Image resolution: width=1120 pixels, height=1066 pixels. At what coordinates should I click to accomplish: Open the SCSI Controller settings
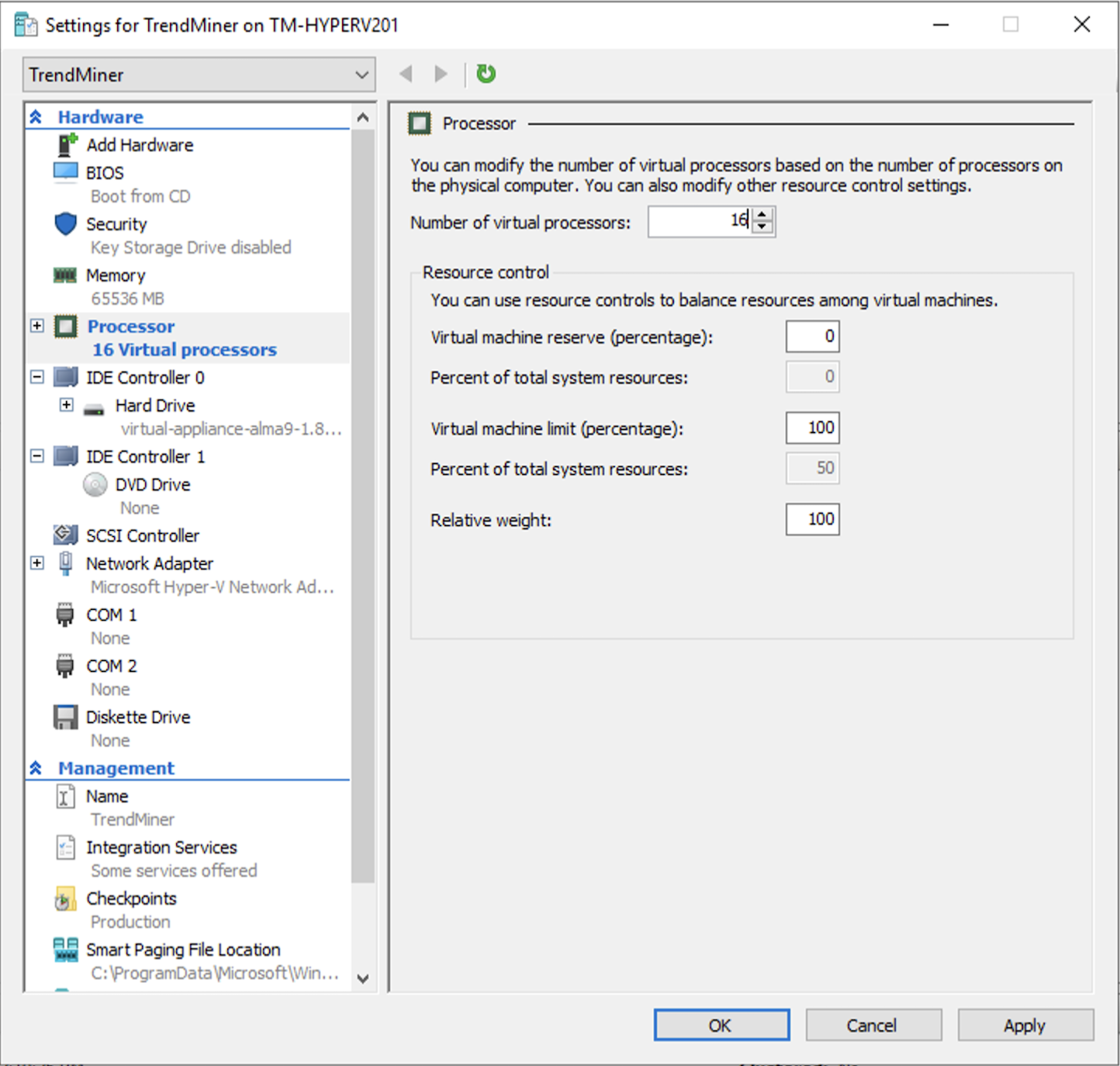click(x=142, y=535)
